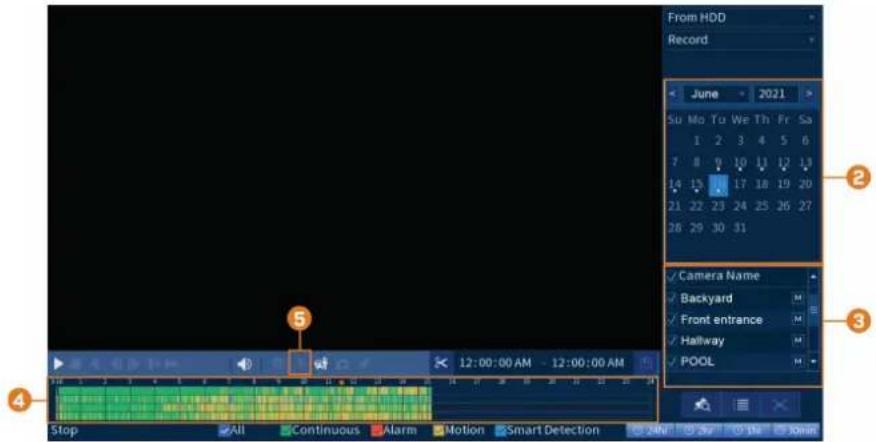
Task: Toggle the Alarm recording filter
Action: [377, 430]
